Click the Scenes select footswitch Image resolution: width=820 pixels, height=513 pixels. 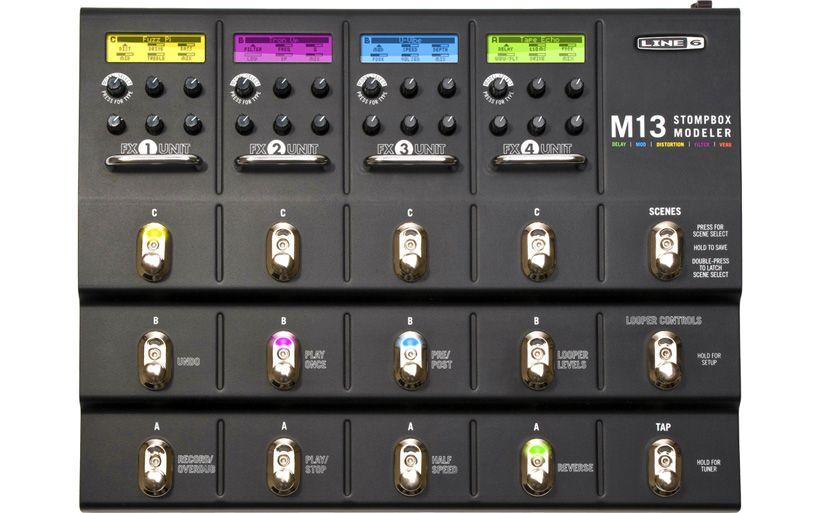point(665,251)
